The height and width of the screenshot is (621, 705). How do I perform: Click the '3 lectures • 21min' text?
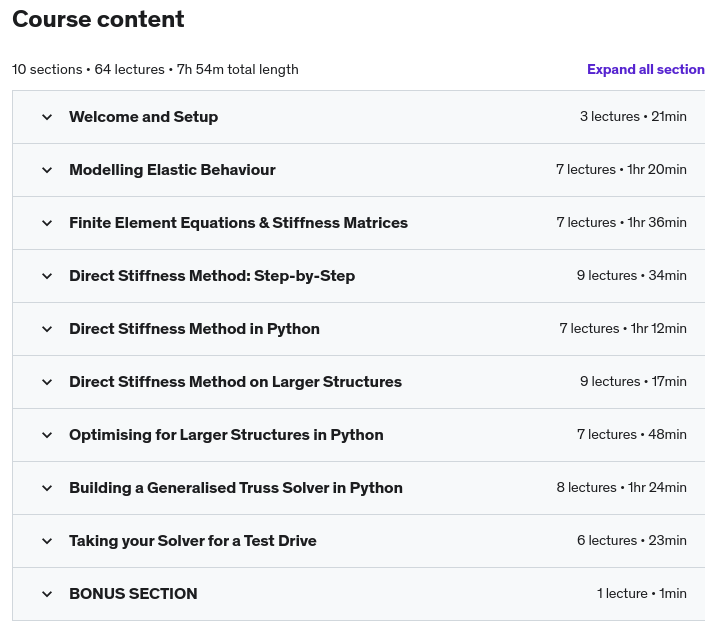point(633,116)
